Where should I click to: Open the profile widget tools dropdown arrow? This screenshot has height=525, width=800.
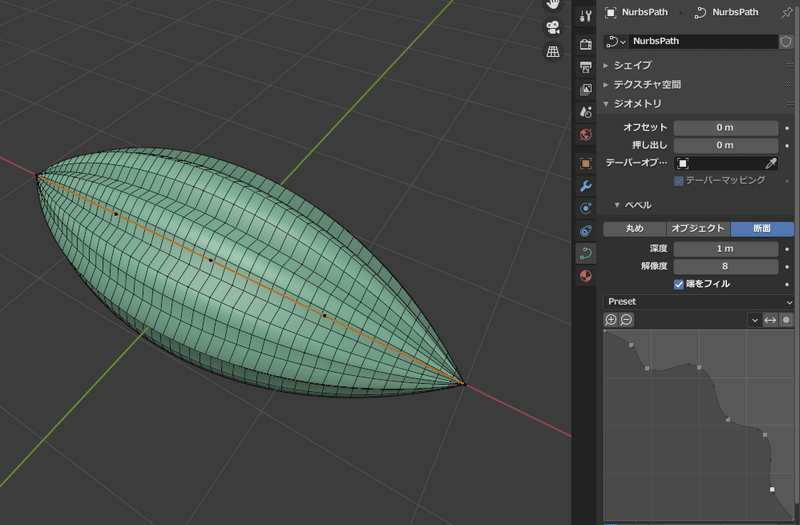pyautogui.click(x=755, y=320)
